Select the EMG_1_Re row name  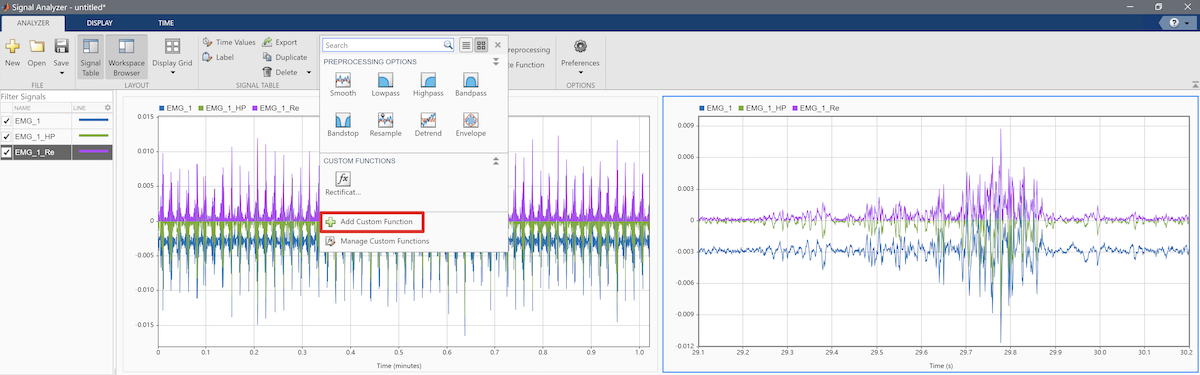[34, 152]
